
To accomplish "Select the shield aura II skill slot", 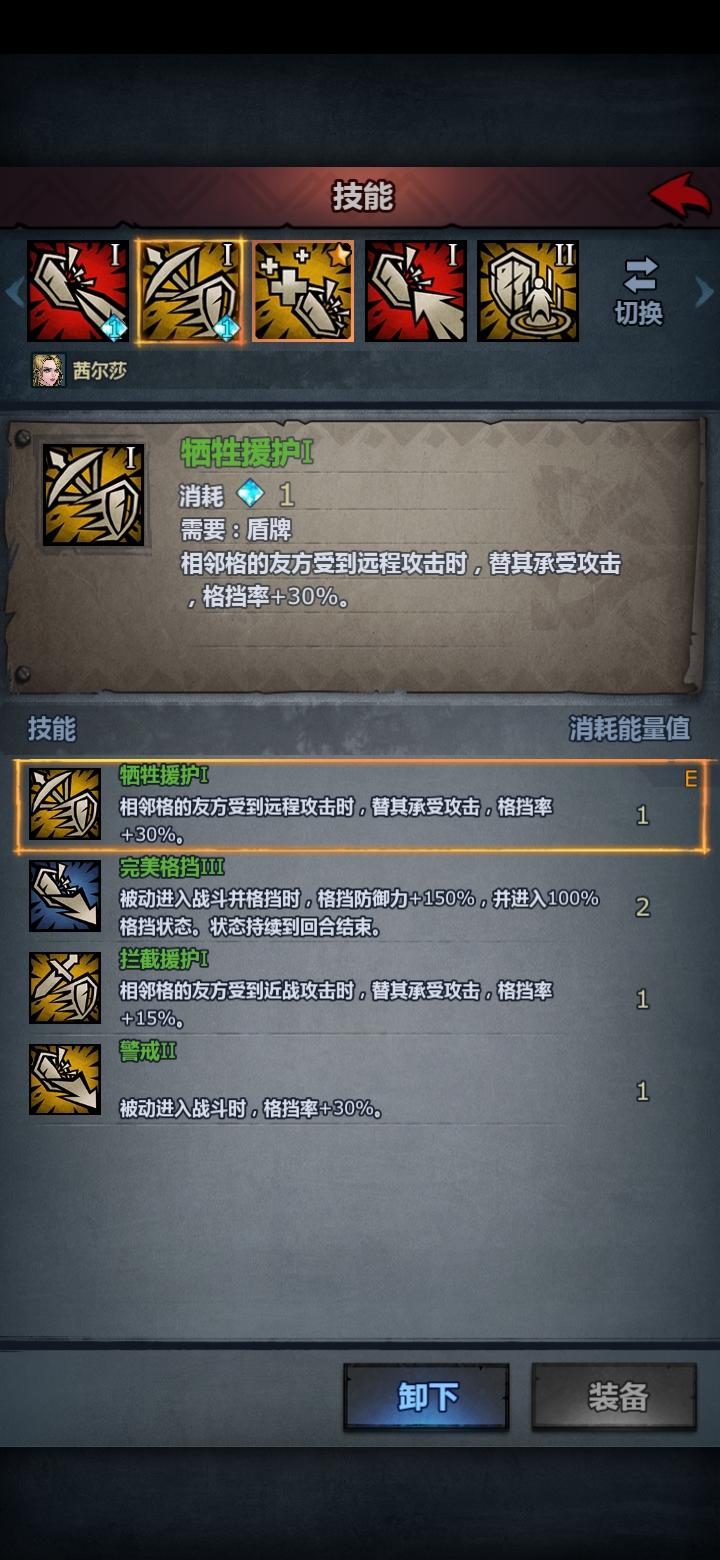I will (x=528, y=291).
